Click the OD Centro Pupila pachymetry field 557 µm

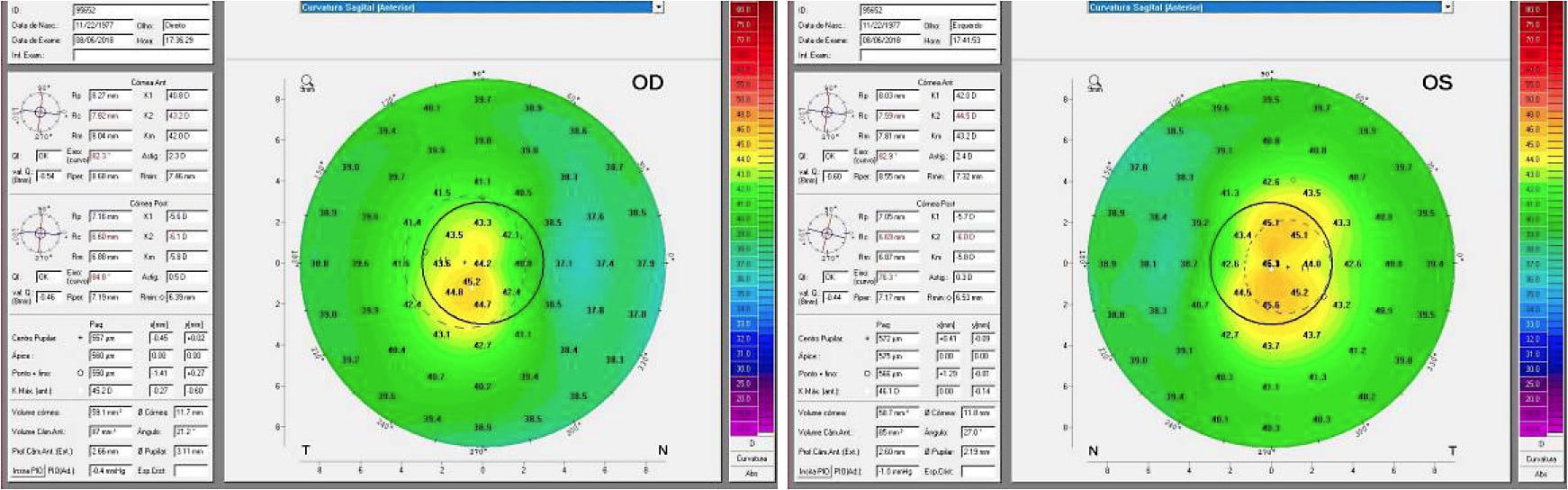[110, 338]
